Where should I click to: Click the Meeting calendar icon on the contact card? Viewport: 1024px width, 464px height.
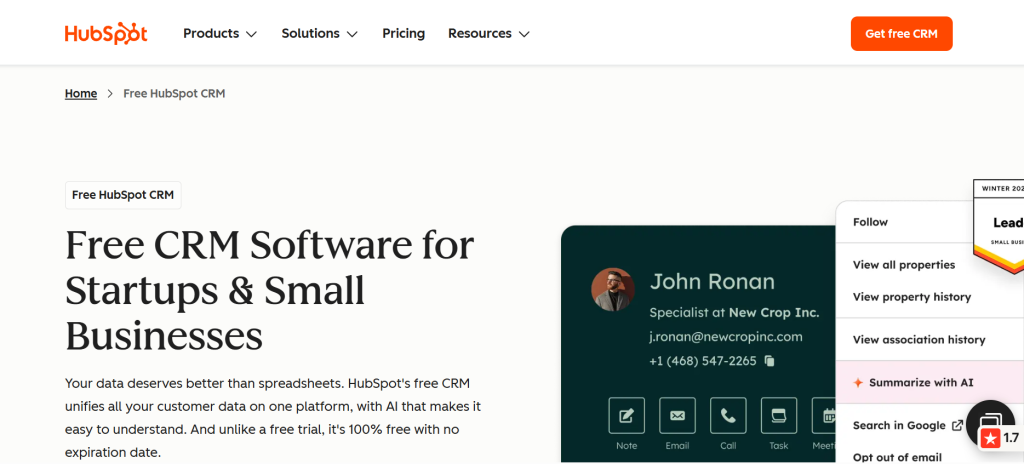click(824, 415)
